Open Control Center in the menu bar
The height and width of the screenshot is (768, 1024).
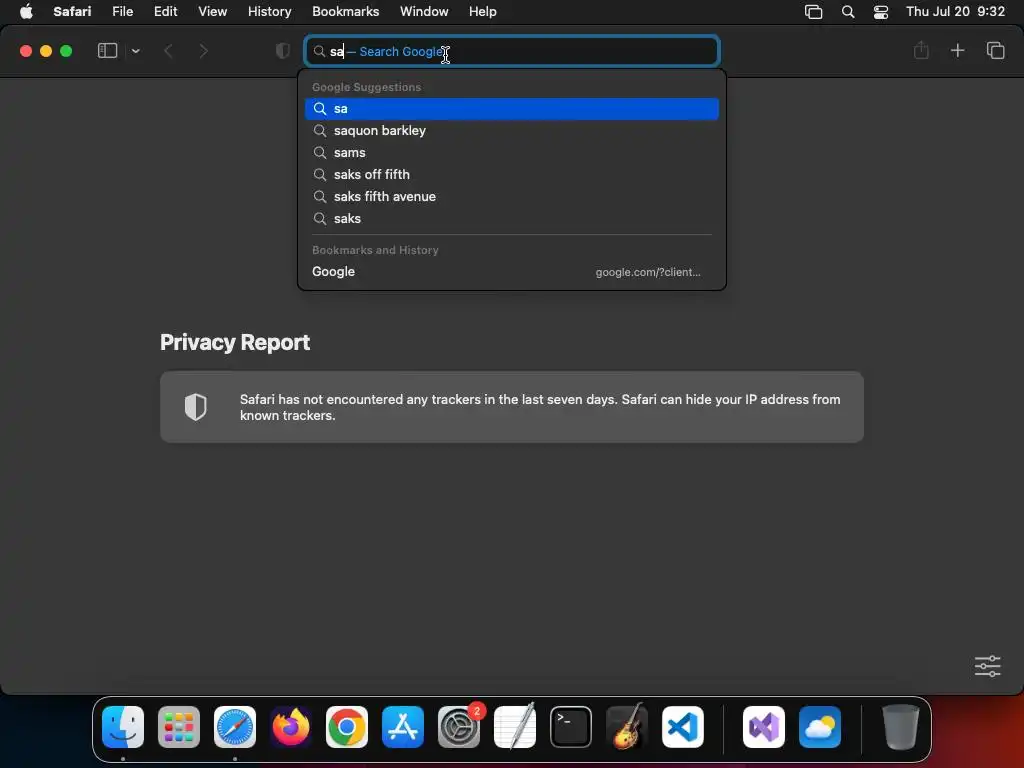881,12
